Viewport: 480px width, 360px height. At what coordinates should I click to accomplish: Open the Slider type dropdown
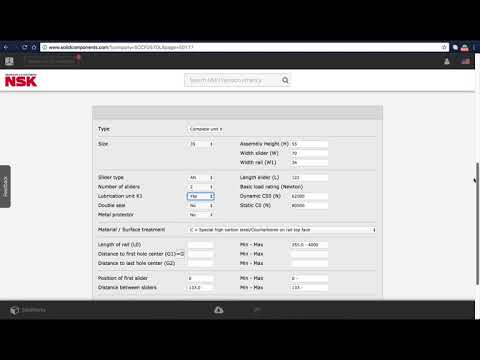coord(201,178)
